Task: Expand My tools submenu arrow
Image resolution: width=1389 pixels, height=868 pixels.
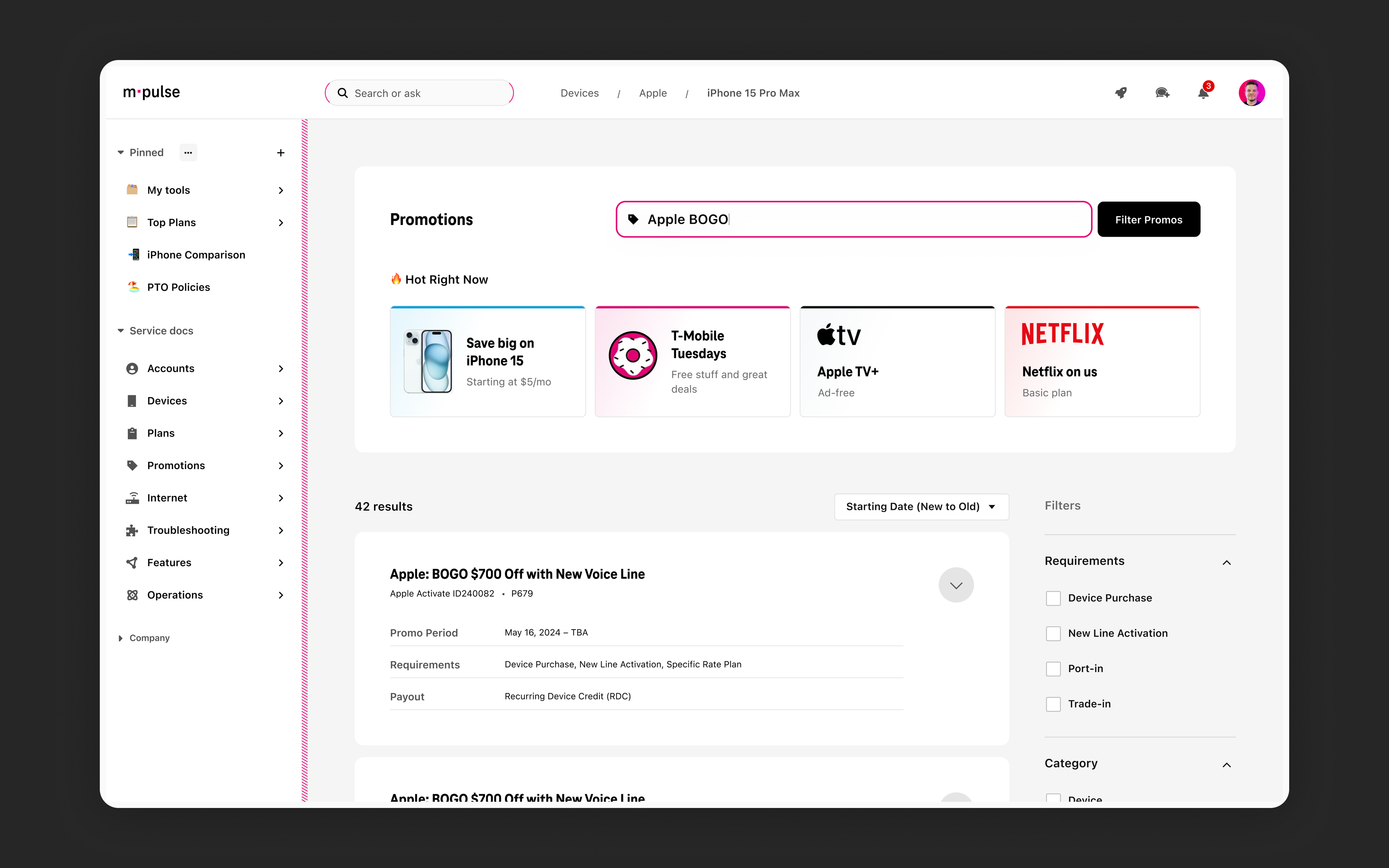Action: pyautogui.click(x=281, y=190)
